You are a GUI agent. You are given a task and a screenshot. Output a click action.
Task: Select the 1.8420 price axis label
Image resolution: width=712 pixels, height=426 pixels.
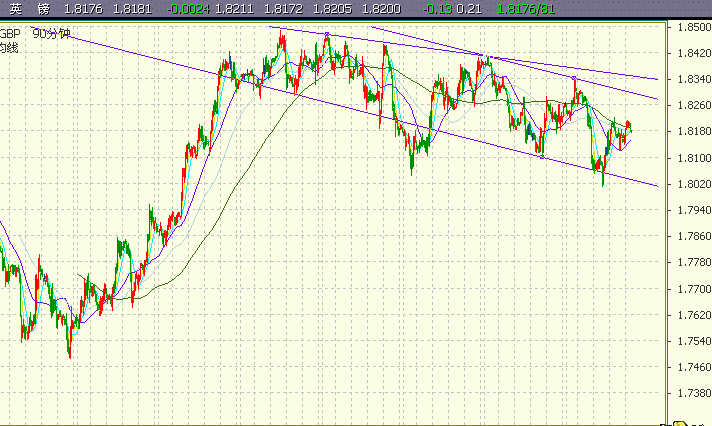click(694, 53)
